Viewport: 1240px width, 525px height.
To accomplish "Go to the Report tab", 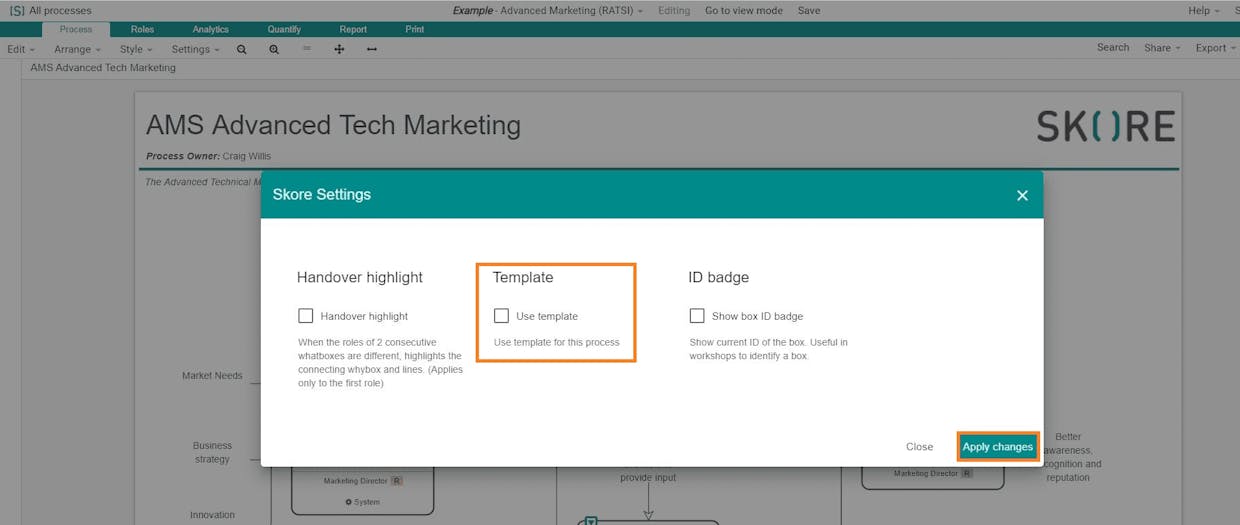I will [353, 30].
